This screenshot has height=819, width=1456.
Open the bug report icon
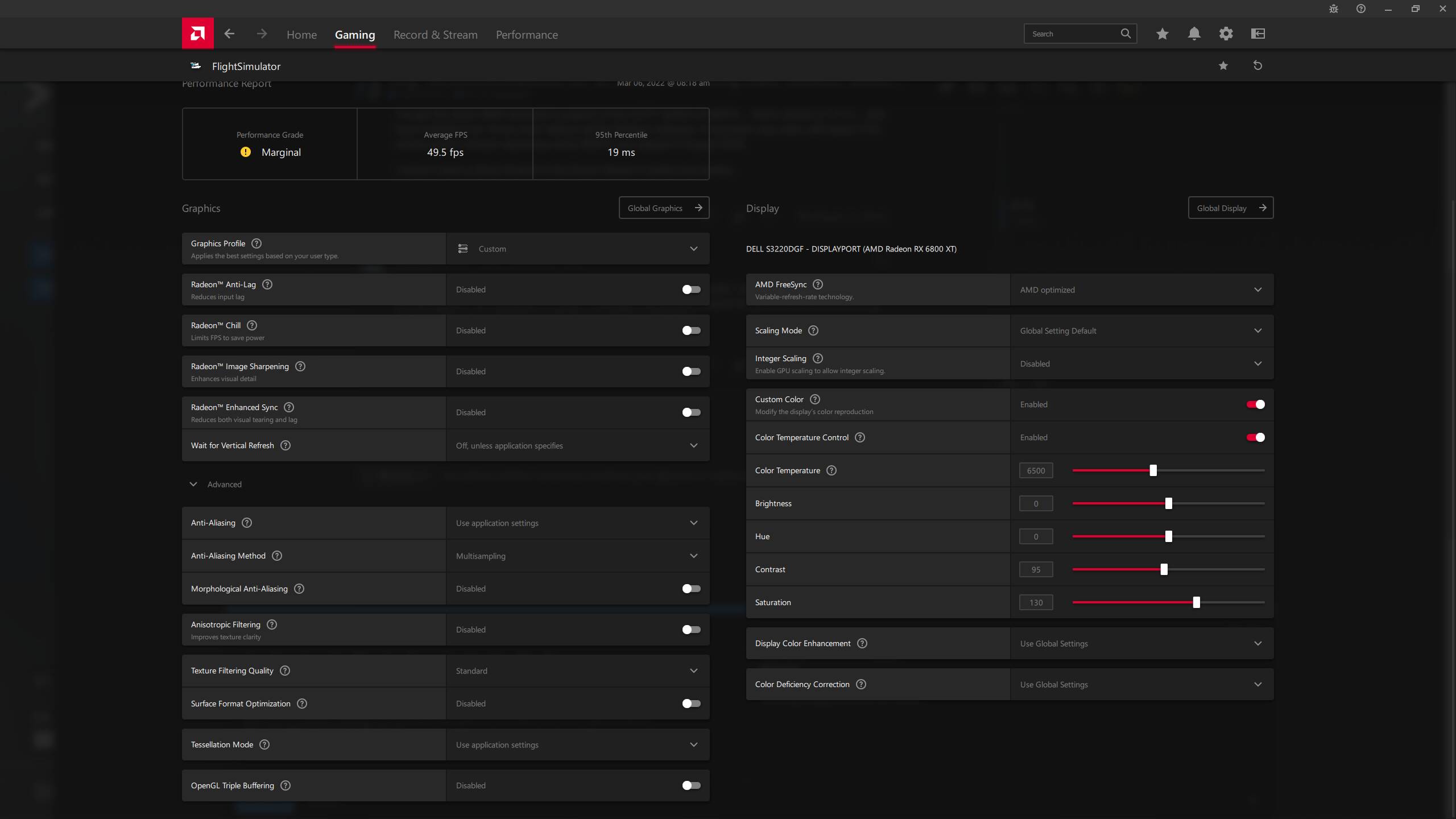(x=1334, y=9)
